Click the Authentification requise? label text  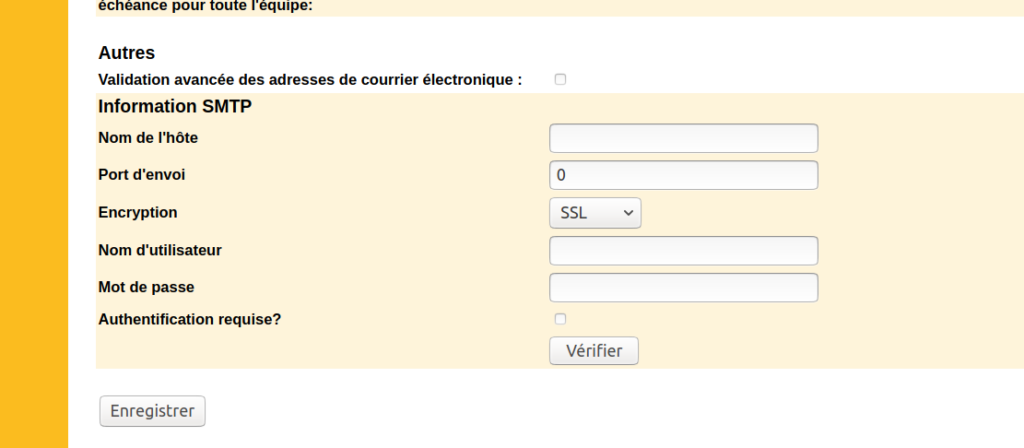(x=197, y=320)
